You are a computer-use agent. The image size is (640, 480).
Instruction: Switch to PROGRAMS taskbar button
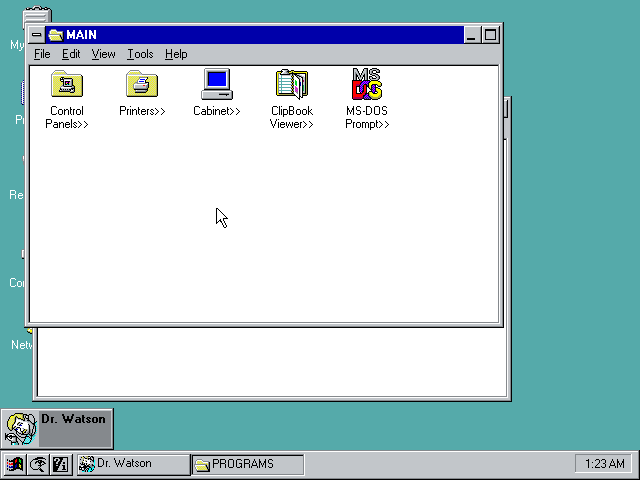click(248, 464)
